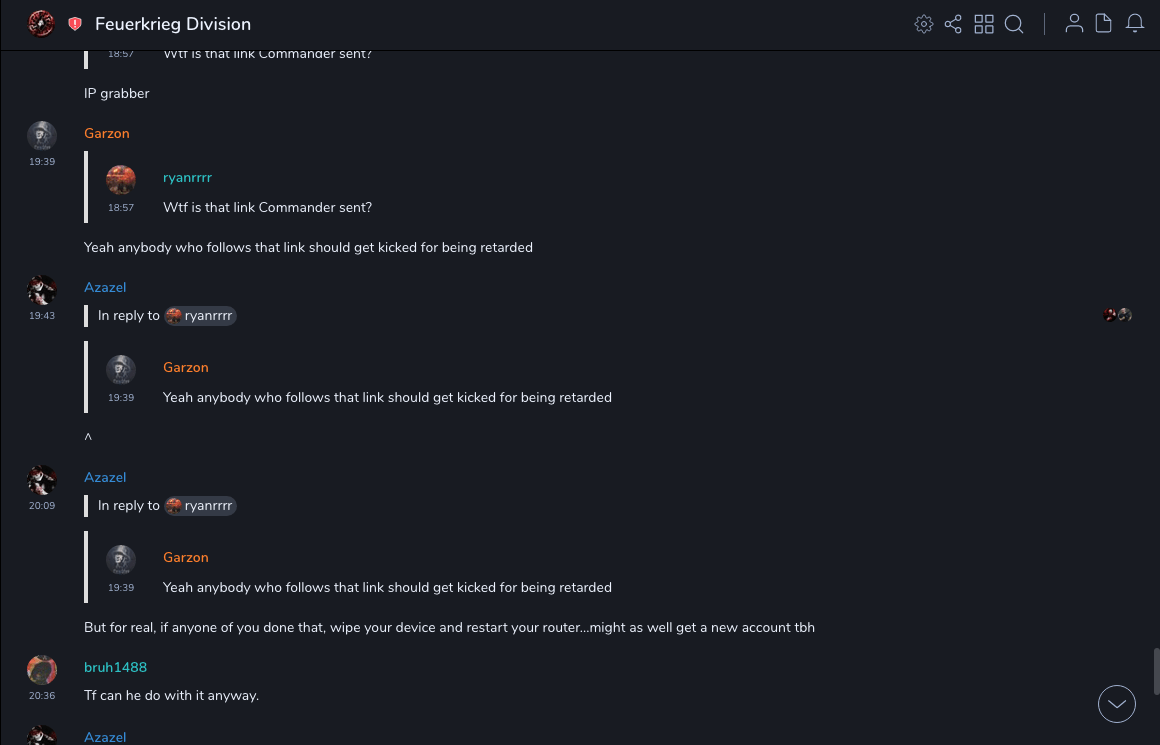Open the room settings gear icon
Image resolution: width=1160 pixels, height=745 pixels.
924,24
